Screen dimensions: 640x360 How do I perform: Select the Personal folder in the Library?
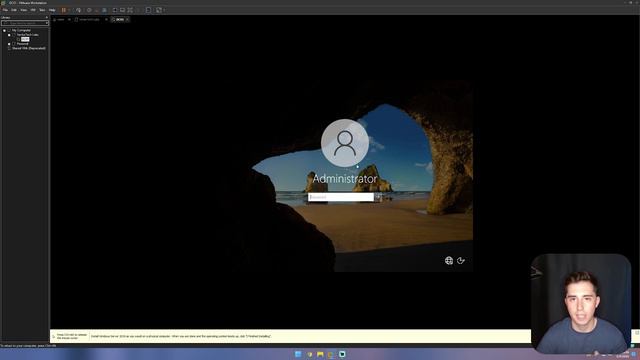pos(22,44)
